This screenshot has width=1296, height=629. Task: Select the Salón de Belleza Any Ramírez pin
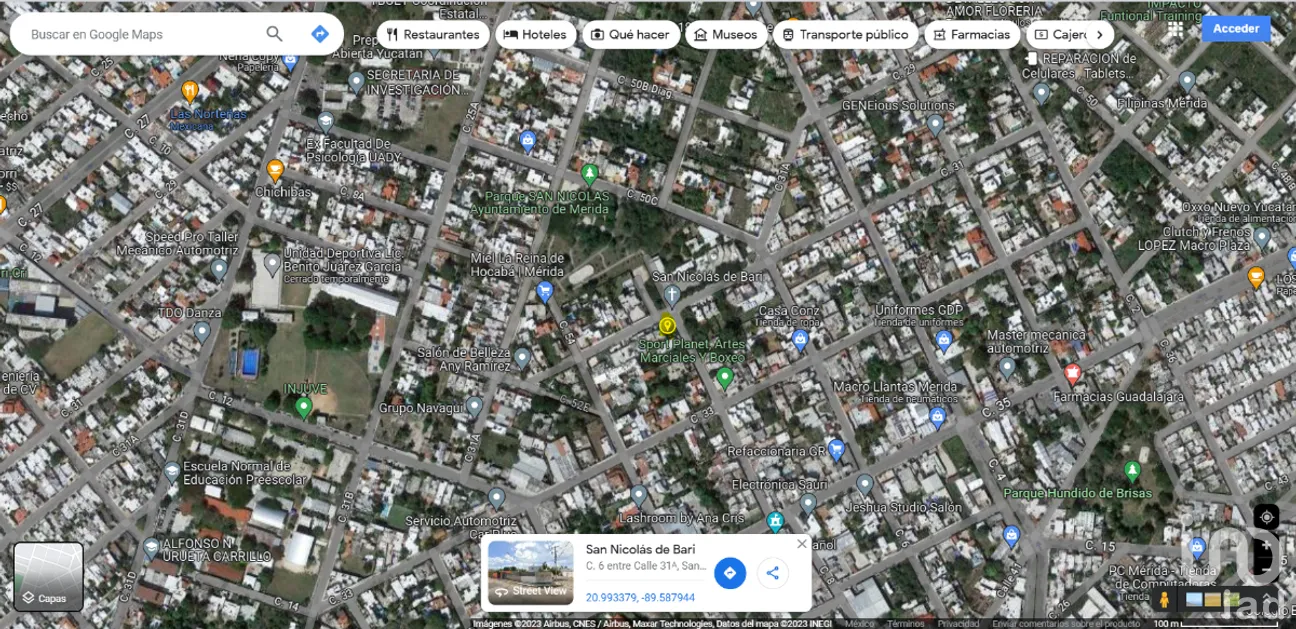pyautogui.click(x=522, y=358)
